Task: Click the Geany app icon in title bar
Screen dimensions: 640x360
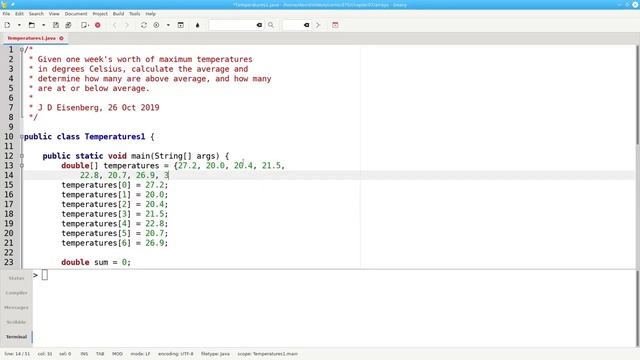Action: pos(4,4)
